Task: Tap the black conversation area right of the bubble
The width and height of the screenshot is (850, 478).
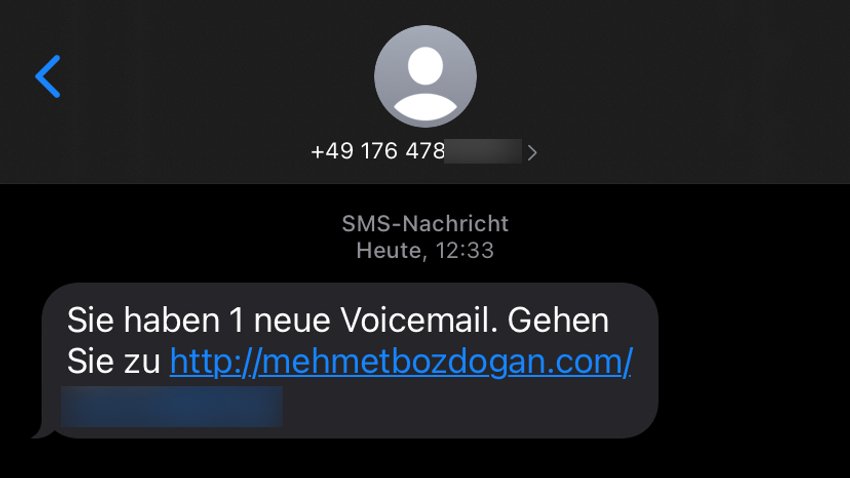Action: (x=754, y=358)
